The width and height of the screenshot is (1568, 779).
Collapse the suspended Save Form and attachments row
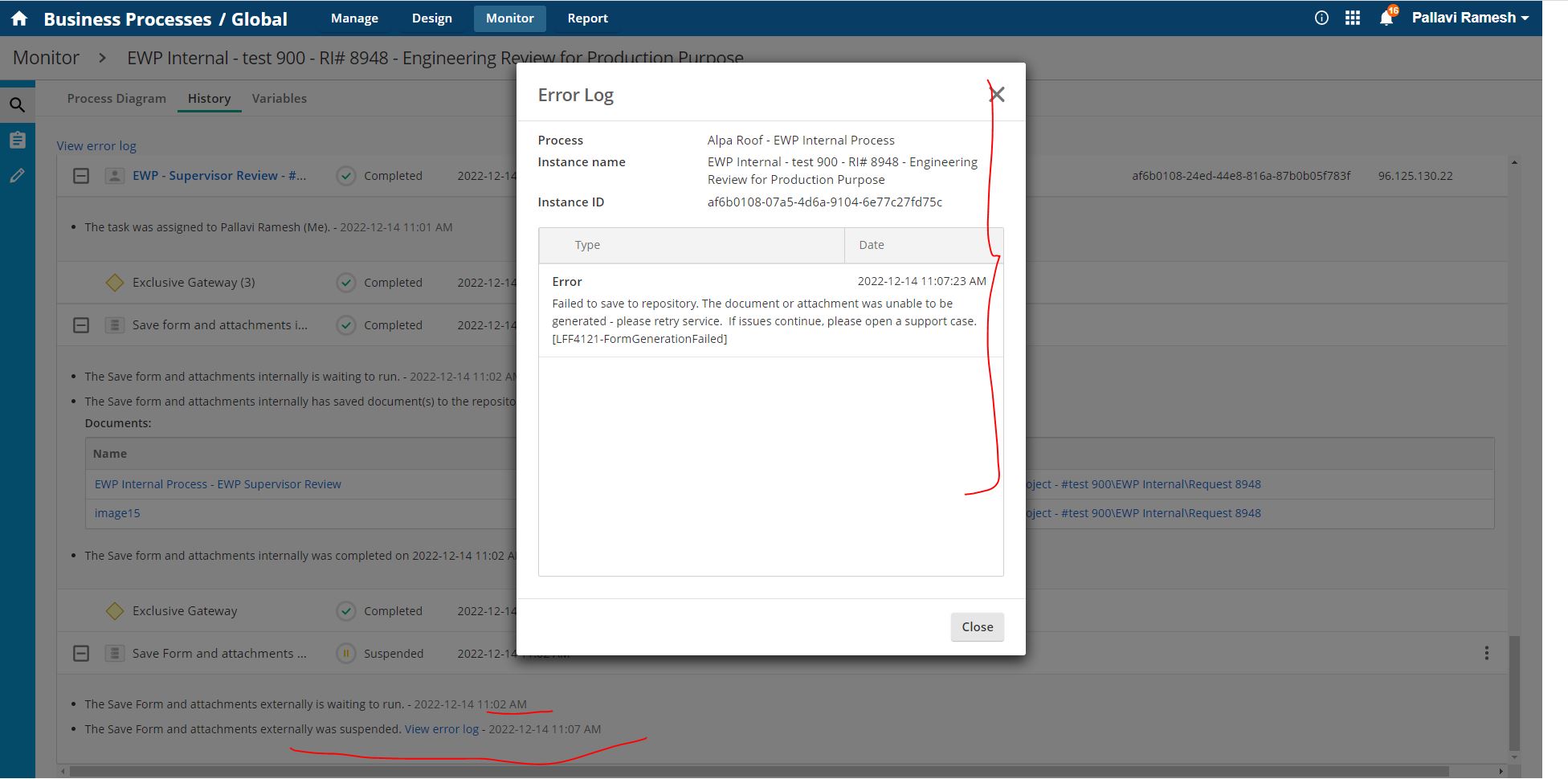click(x=81, y=654)
